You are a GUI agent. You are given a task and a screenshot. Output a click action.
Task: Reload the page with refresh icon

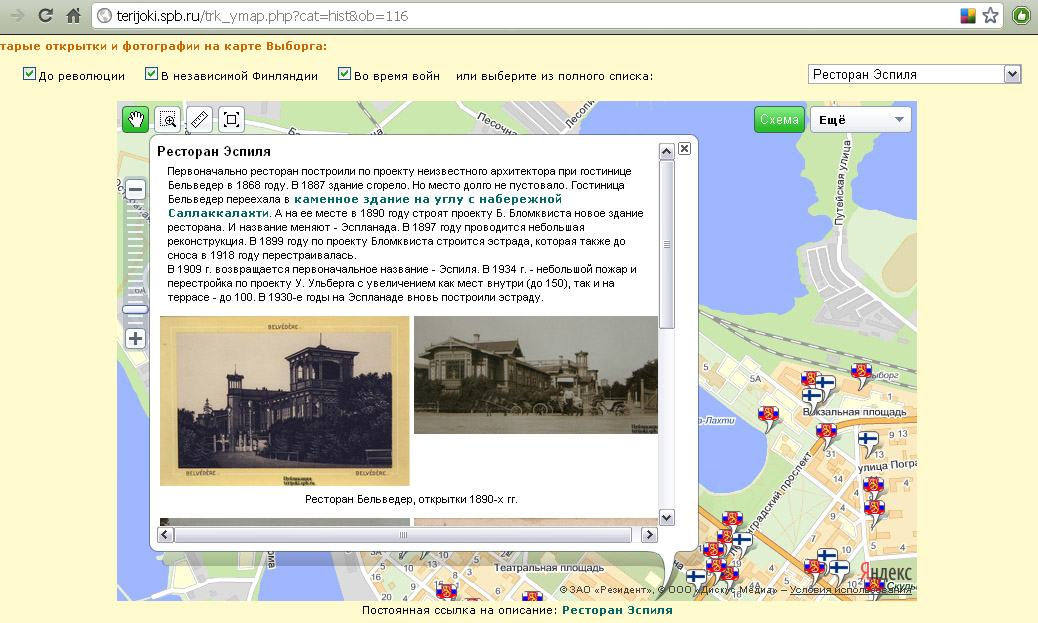tap(45, 16)
